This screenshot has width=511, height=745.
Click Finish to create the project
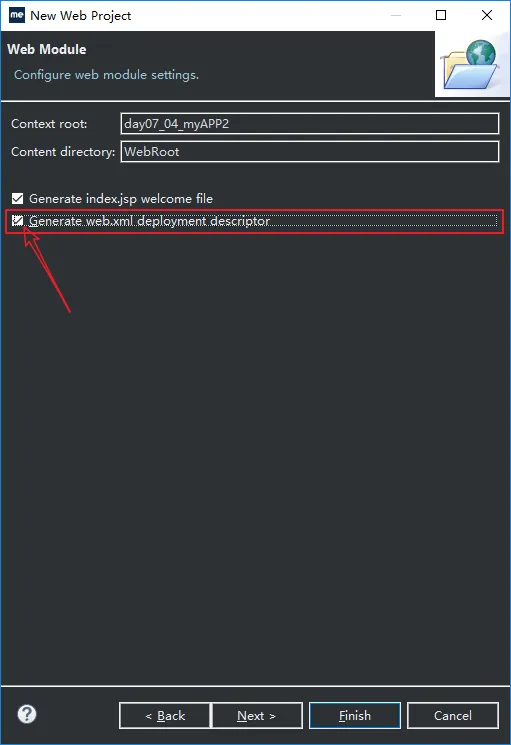coord(355,715)
